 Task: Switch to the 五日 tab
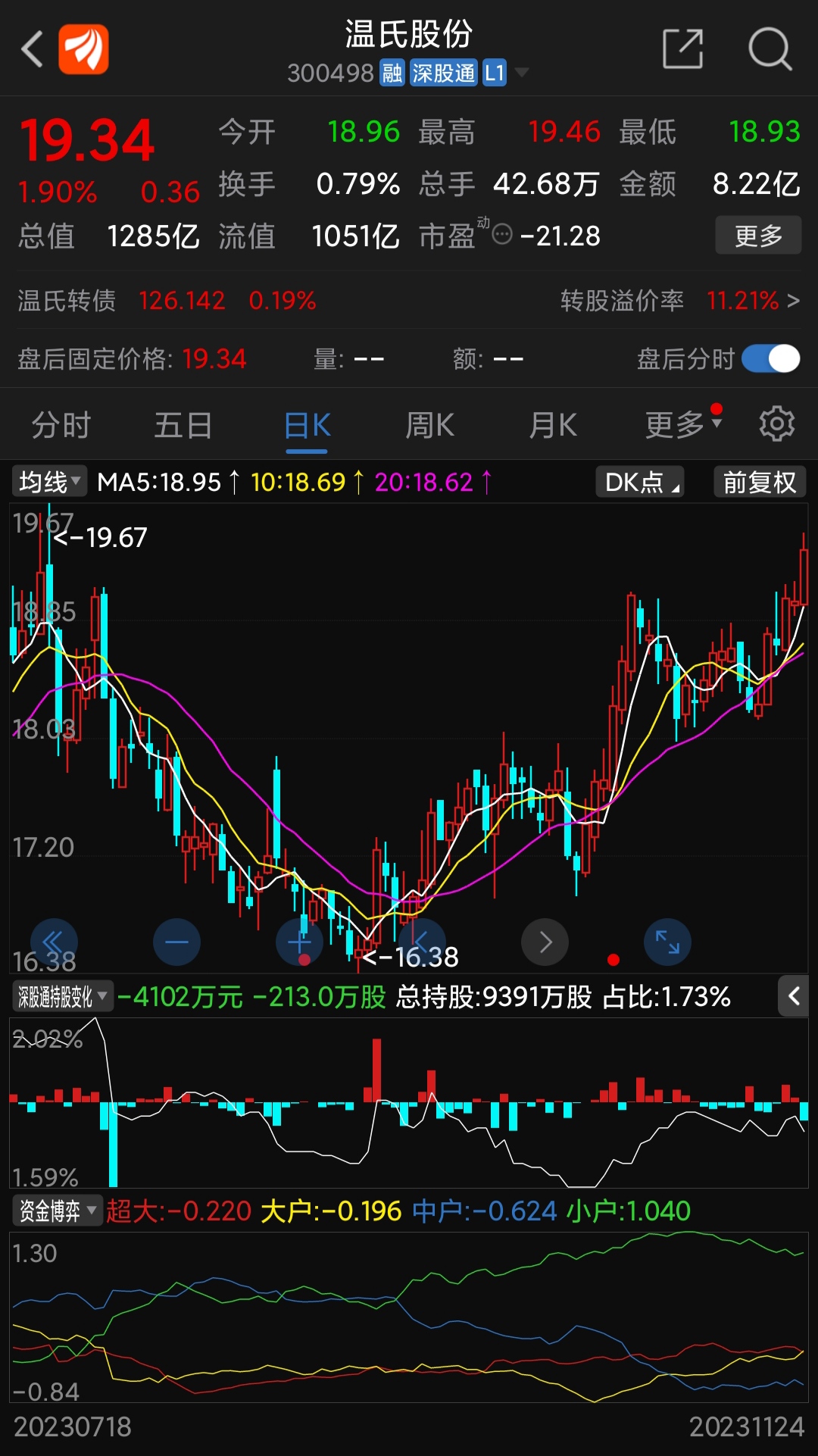[183, 425]
